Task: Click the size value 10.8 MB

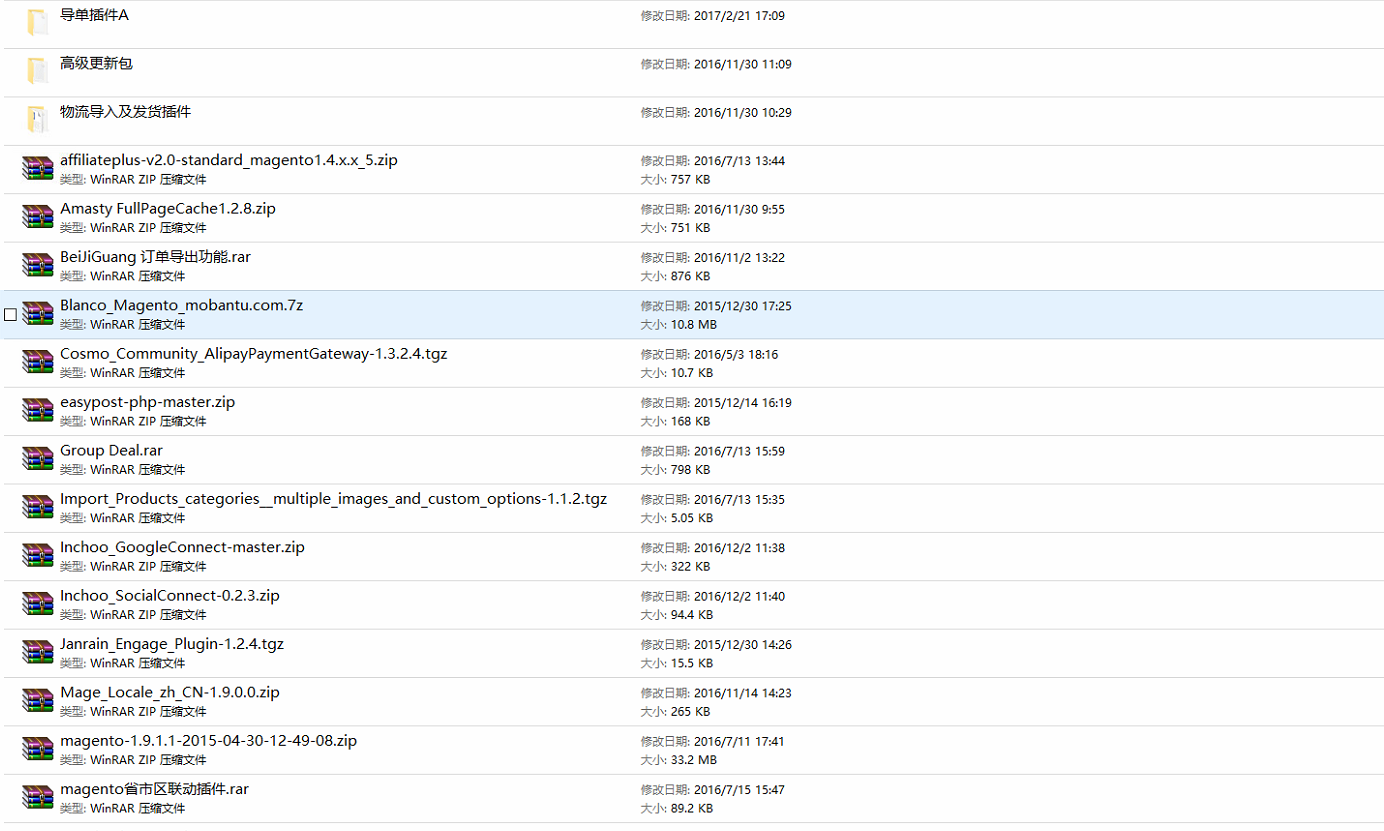Action: pos(694,325)
